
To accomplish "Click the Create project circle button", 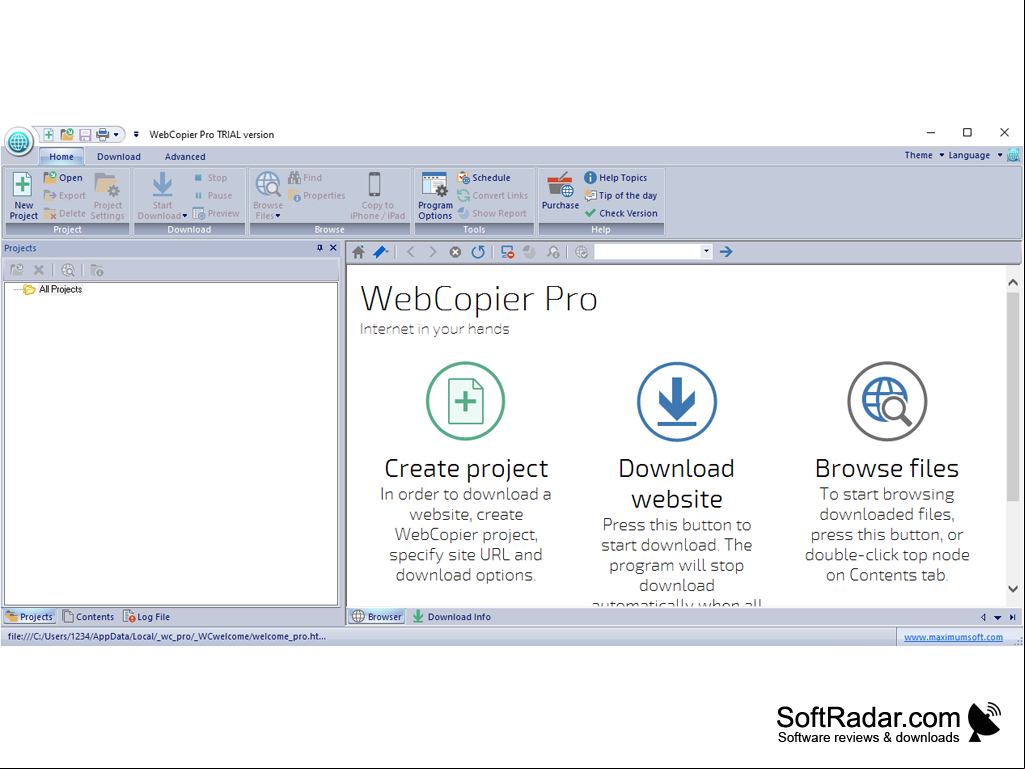I will click(x=465, y=401).
